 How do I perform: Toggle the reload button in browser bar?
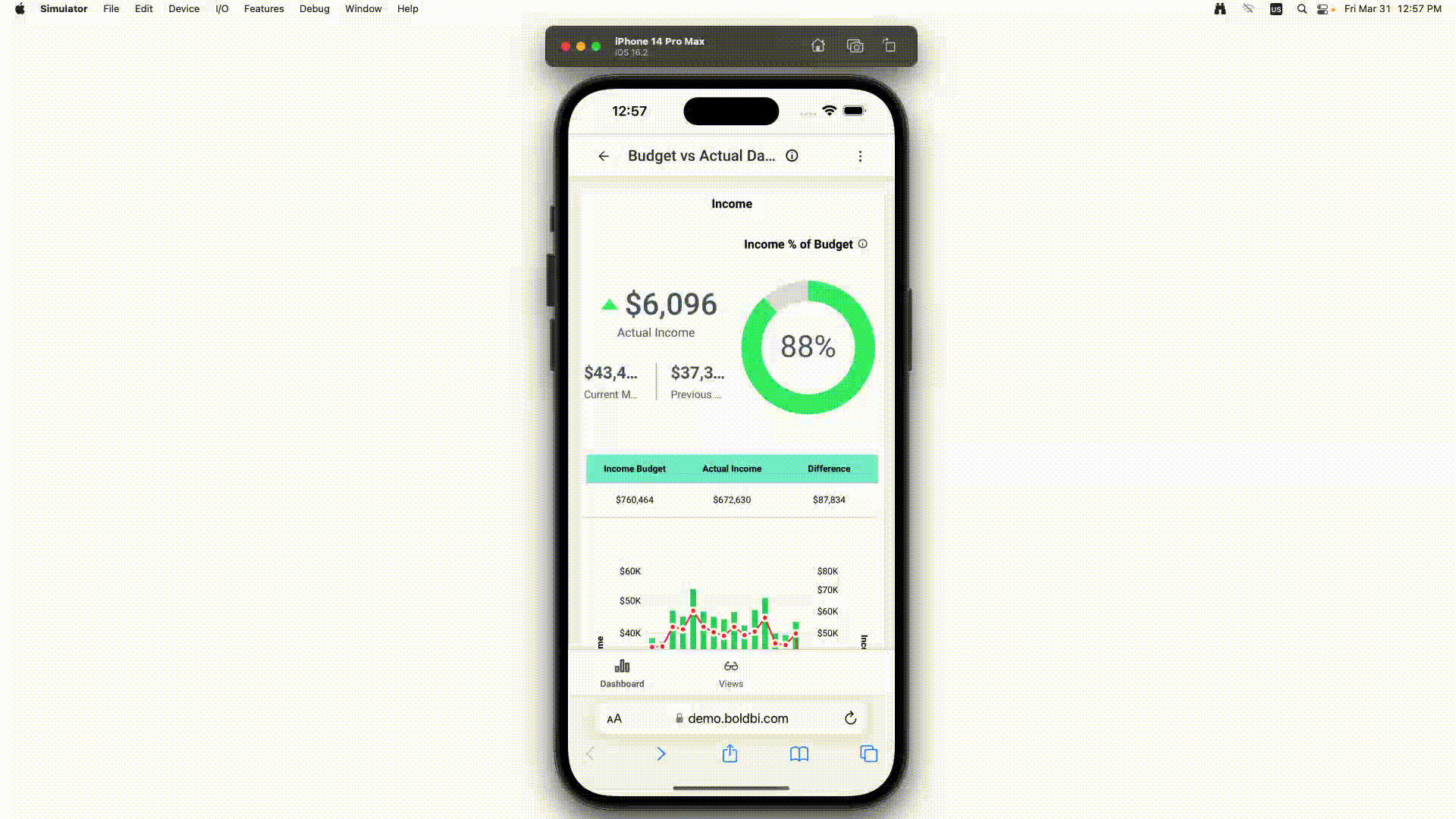tap(851, 718)
